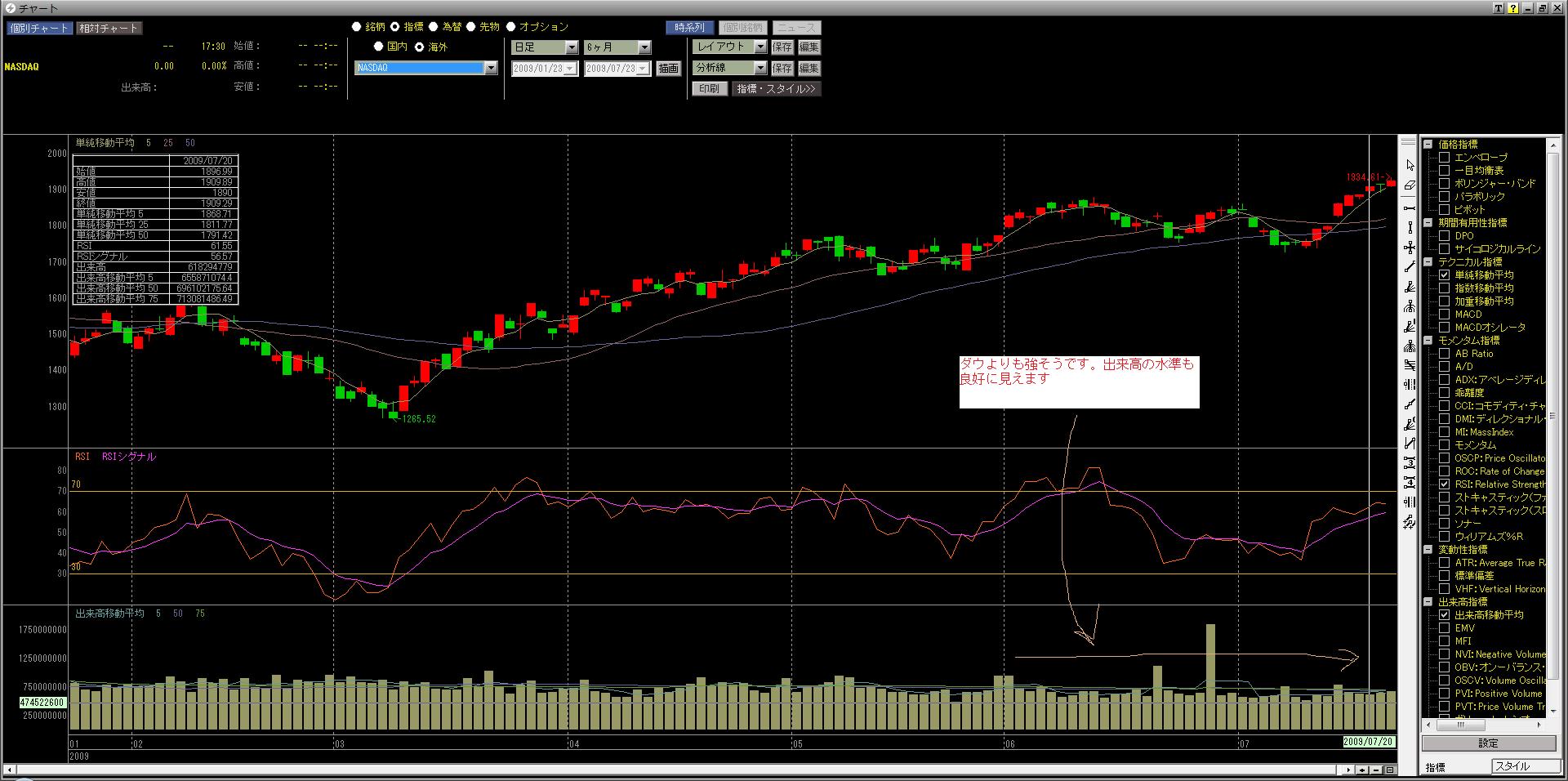Click the 描画 draw button
The width and height of the screenshot is (1568, 781).
click(x=668, y=69)
